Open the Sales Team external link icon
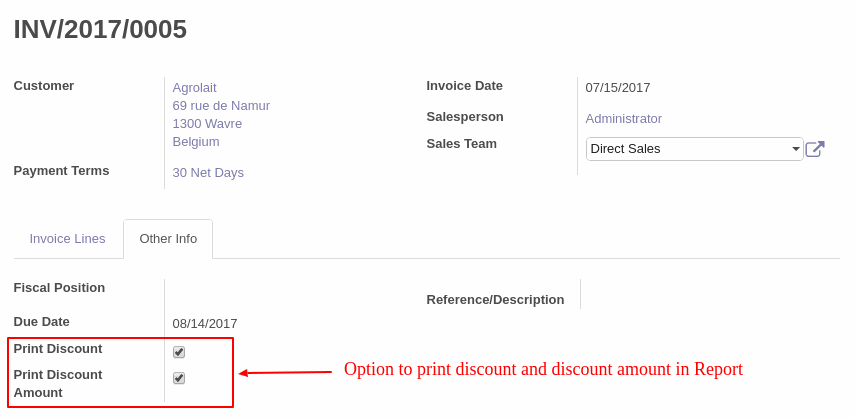Viewport: 855px width, 418px height. 815,149
